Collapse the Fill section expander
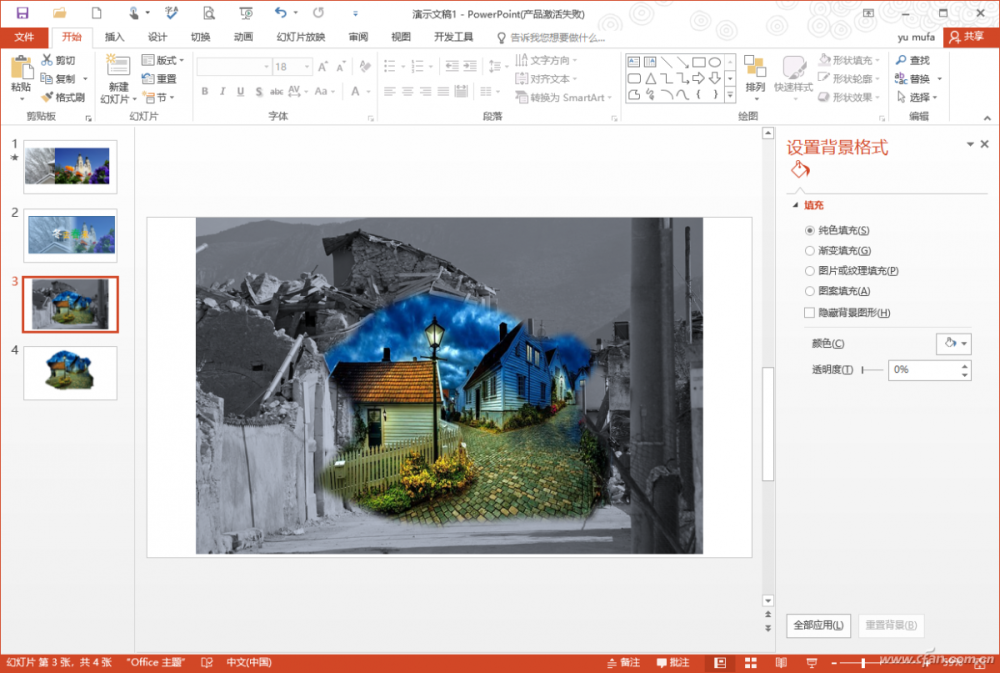The height and width of the screenshot is (673, 1000). [796, 206]
